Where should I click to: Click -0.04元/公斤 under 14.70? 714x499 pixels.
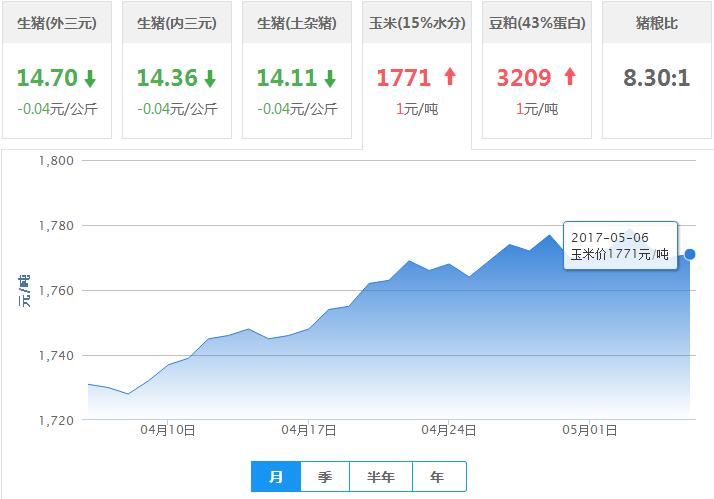57,109
